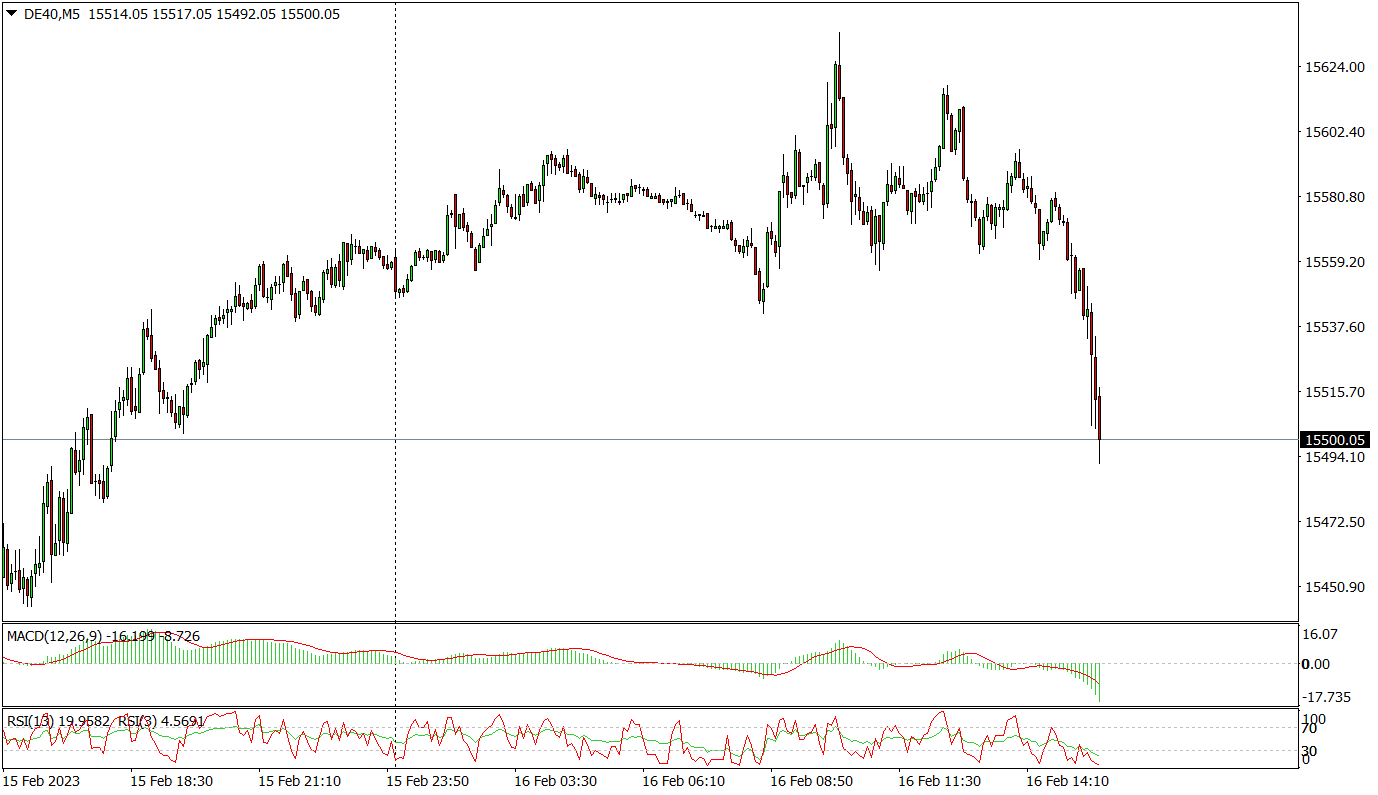
Task: Click the 15515.70 price axis value
Action: [1335, 392]
